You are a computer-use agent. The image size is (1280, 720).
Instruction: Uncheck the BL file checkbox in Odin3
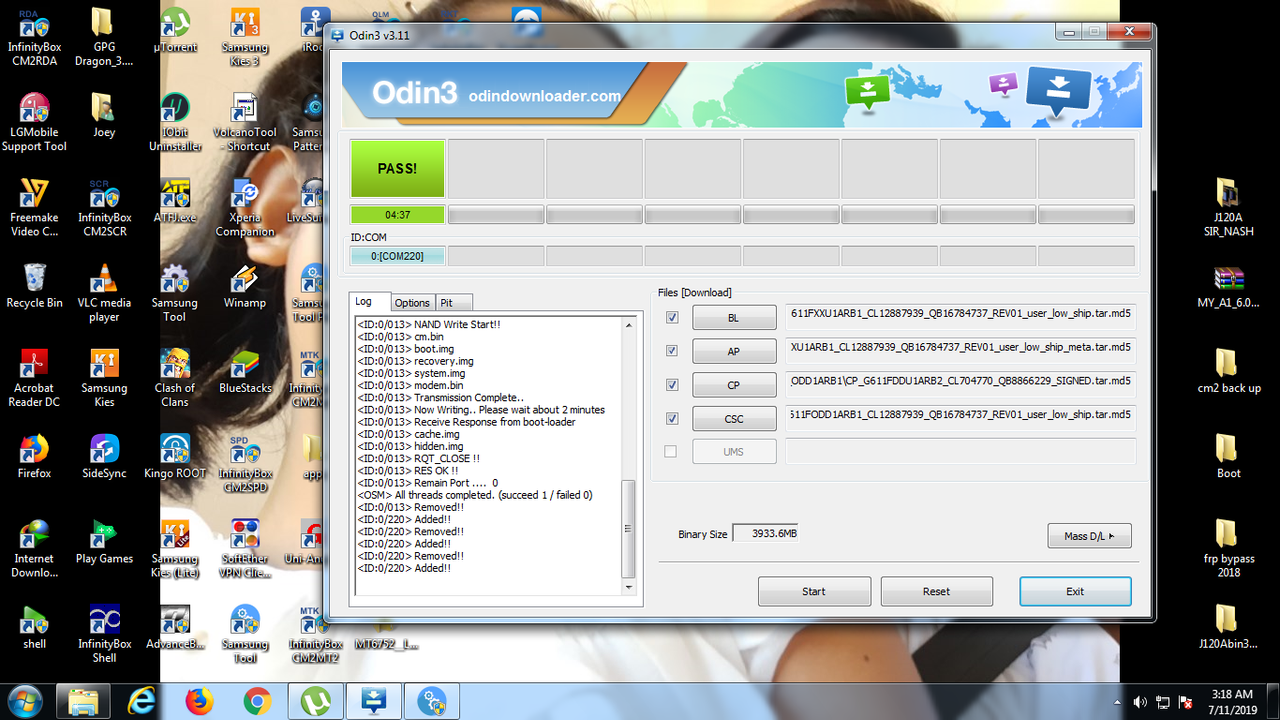pyautogui.click(x=672, y=317)
